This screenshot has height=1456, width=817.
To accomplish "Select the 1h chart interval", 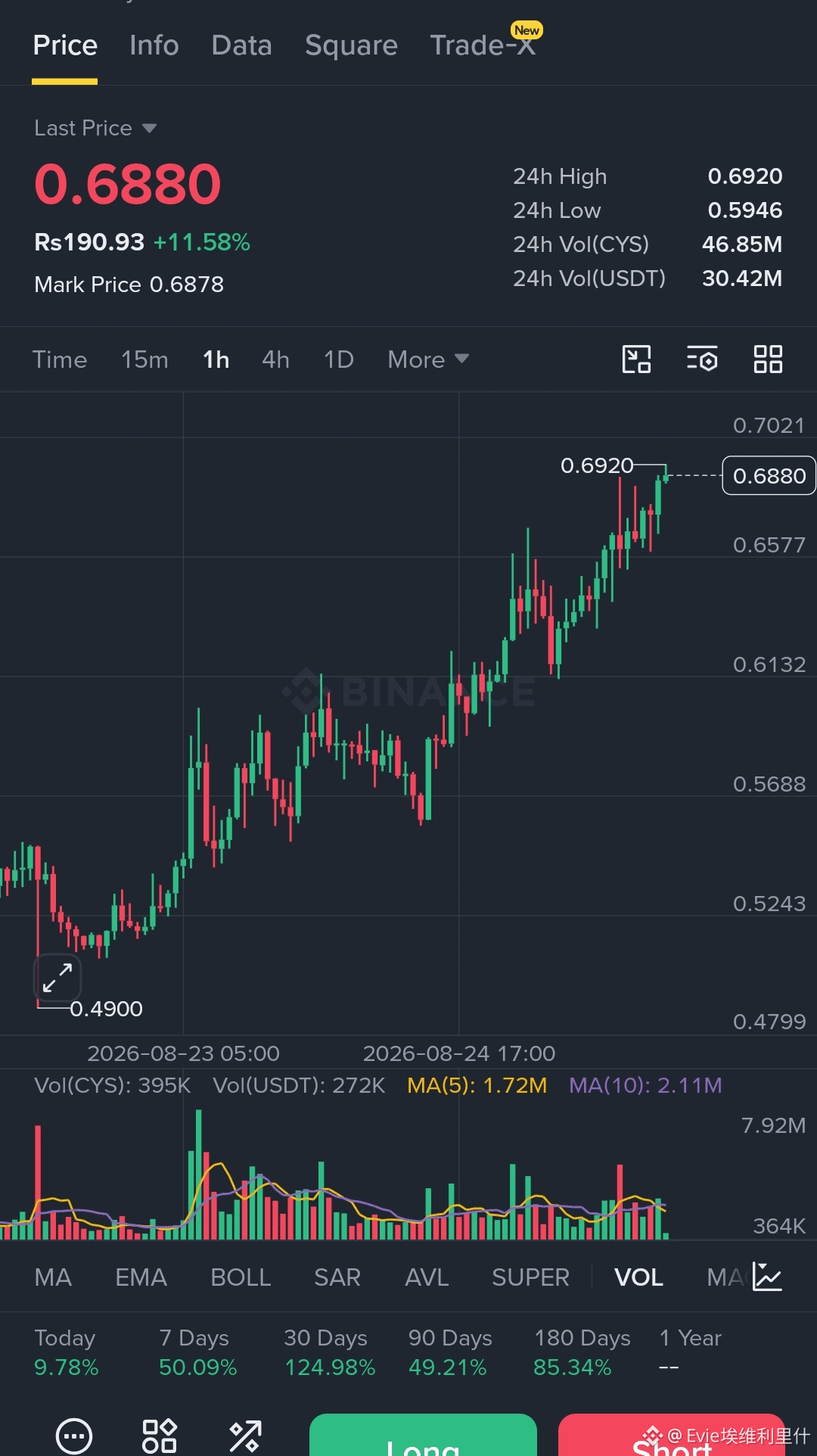I will coord(216,359).
